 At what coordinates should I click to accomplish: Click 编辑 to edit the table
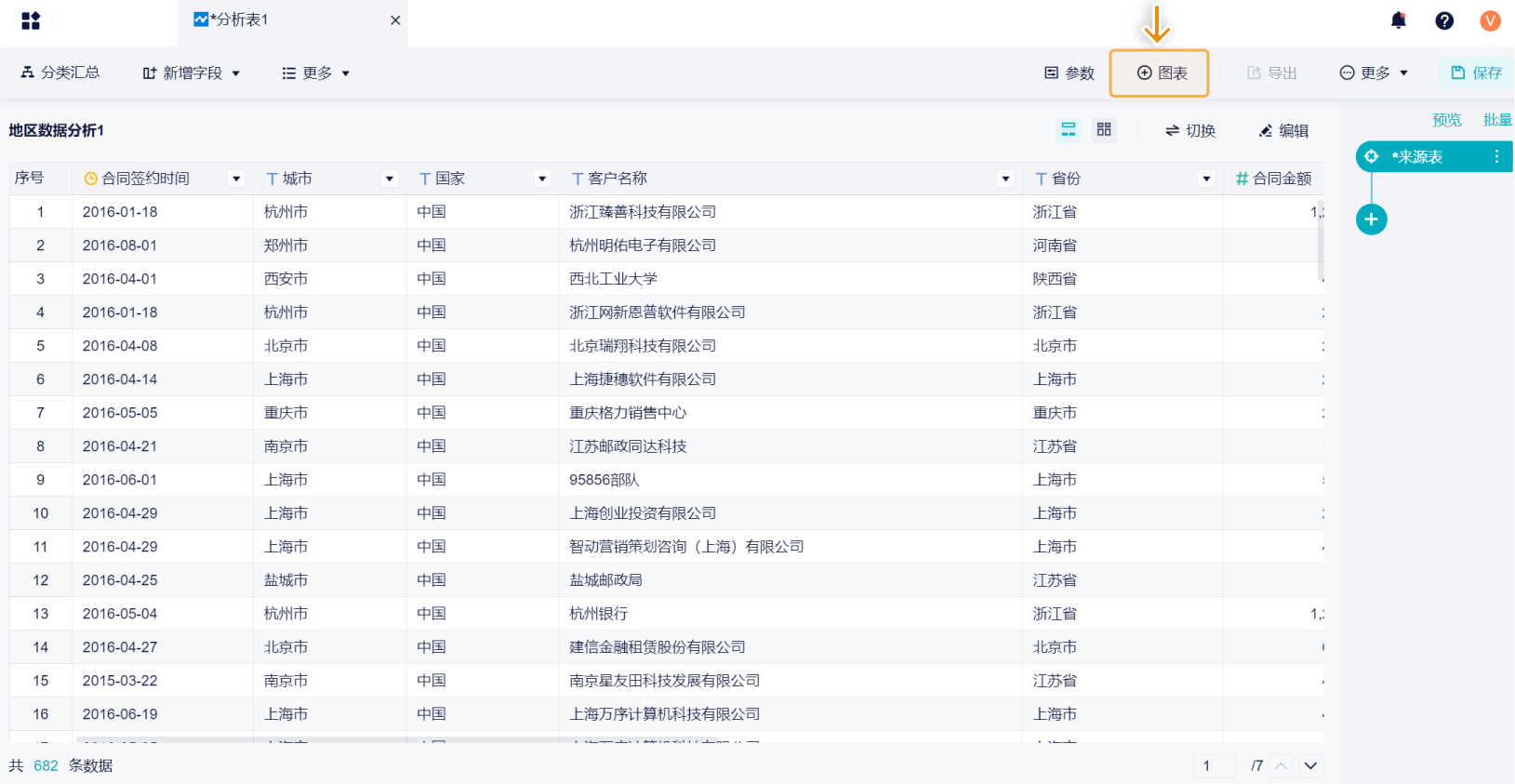[1283, 130]
